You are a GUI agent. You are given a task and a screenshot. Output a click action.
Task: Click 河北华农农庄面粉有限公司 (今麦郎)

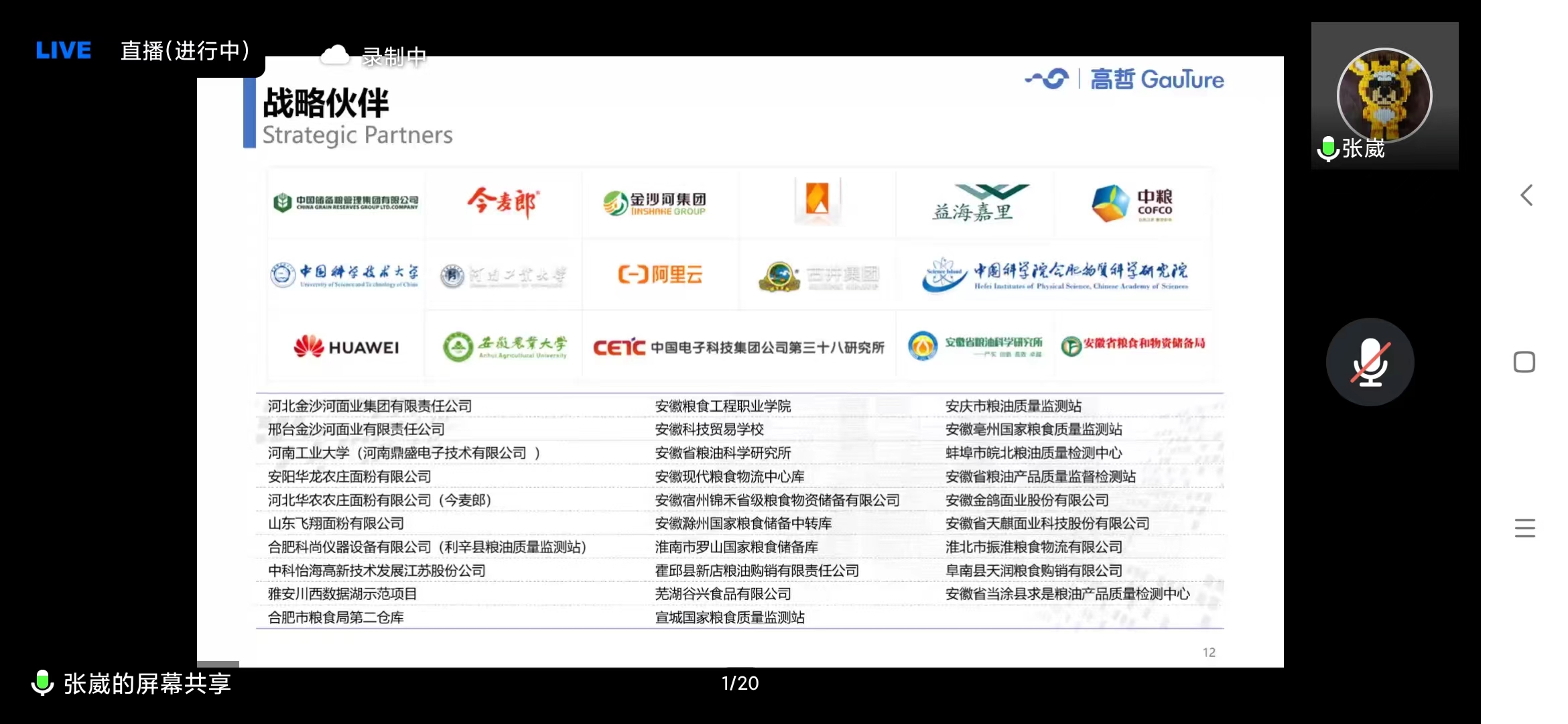pos(379,500)
